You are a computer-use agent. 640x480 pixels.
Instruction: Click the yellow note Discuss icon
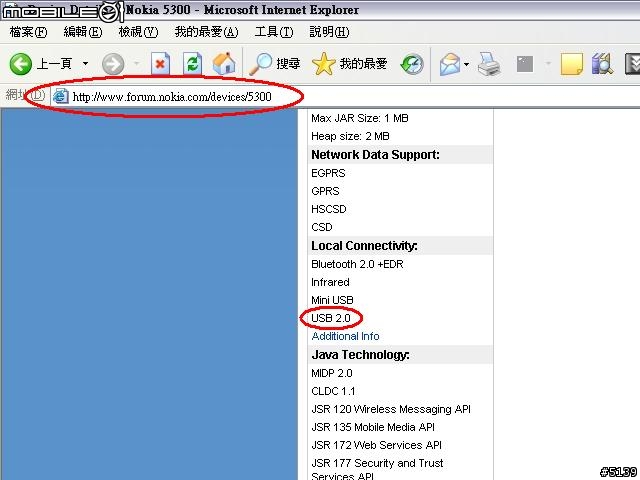pyautogui.click(x=571, y=64)
